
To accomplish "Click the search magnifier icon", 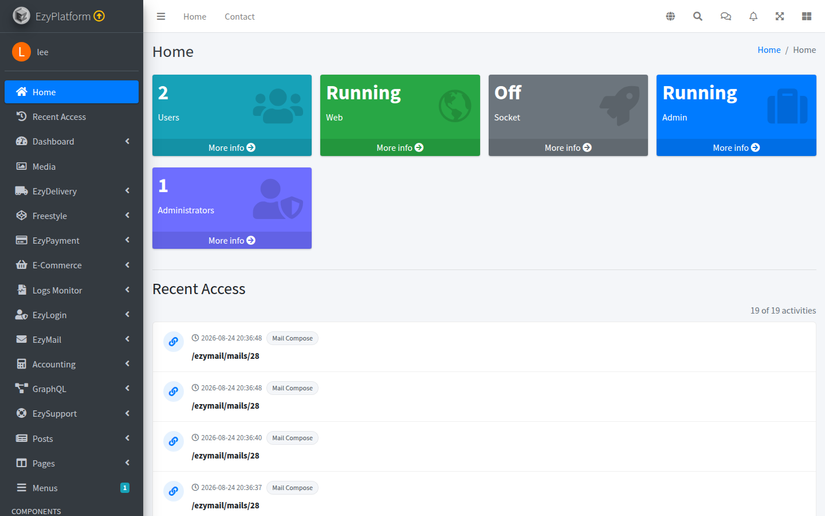I will pos(698,16).
